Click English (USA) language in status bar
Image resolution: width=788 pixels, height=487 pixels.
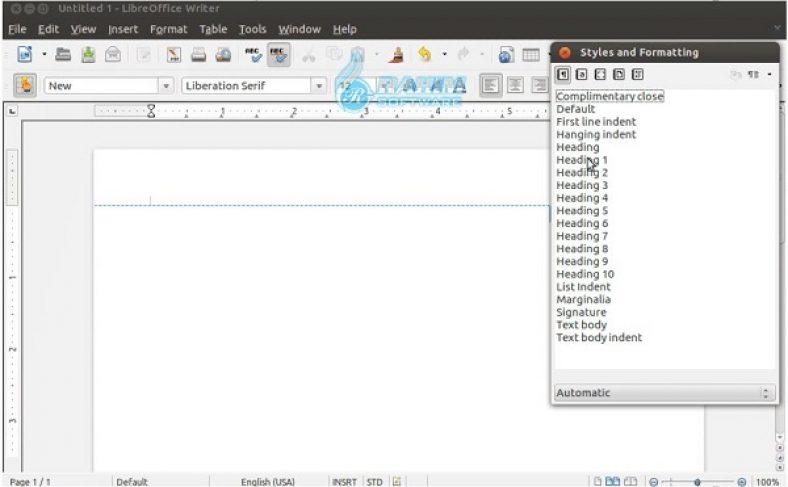pyautogui.click(x=268, y=481)
